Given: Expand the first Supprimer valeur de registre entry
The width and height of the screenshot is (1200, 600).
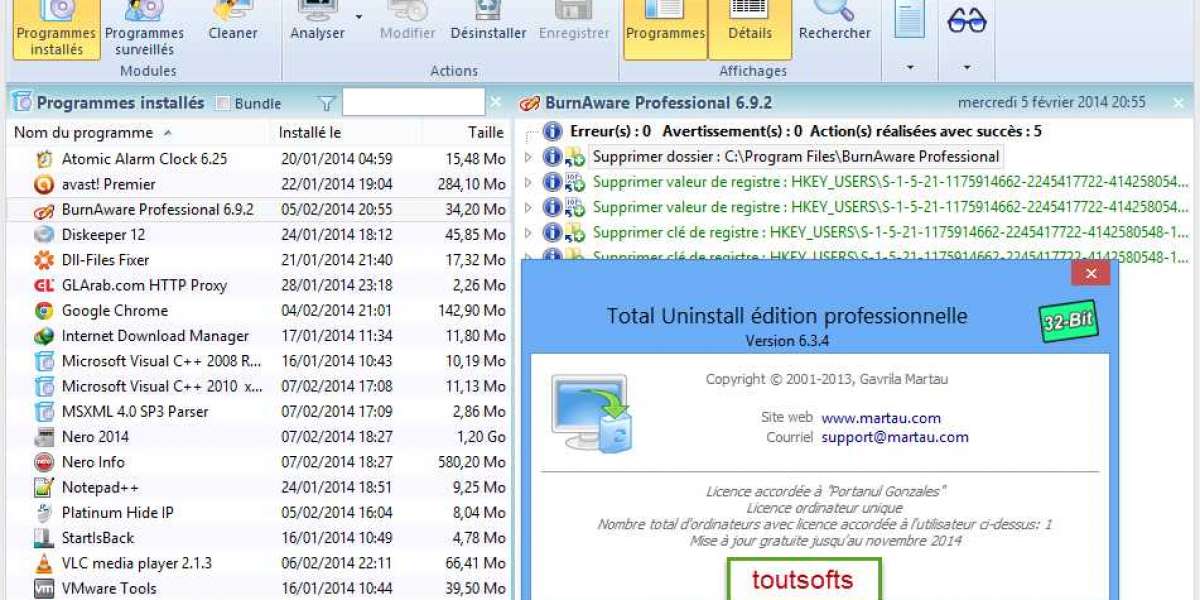Looking at the screenshot, I should point(529,182).
